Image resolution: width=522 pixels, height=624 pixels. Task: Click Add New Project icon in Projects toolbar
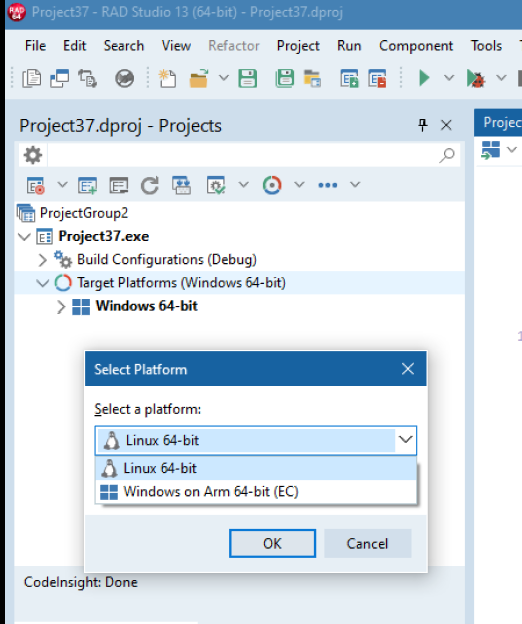(87, 185)
